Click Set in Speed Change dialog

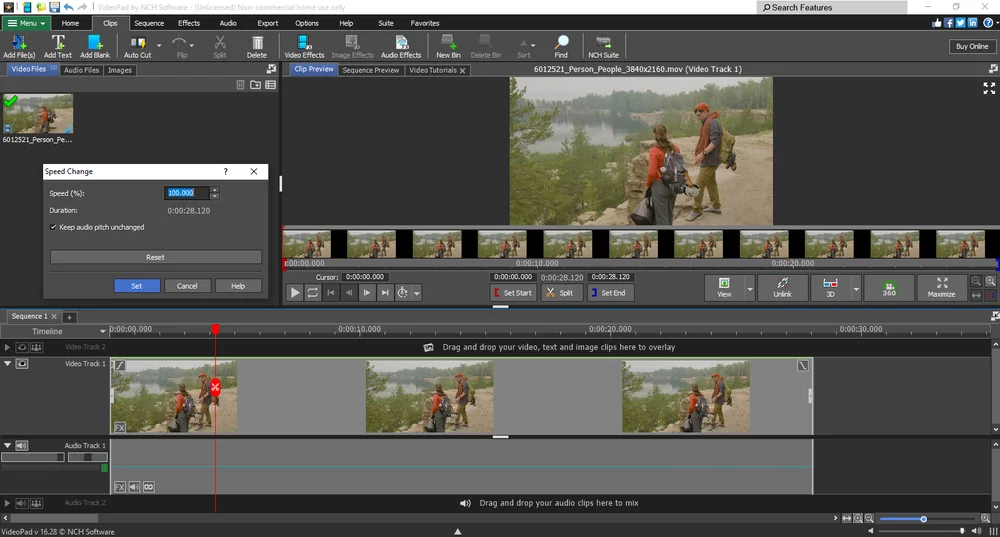pyautogui.click(x=136, y=286)
